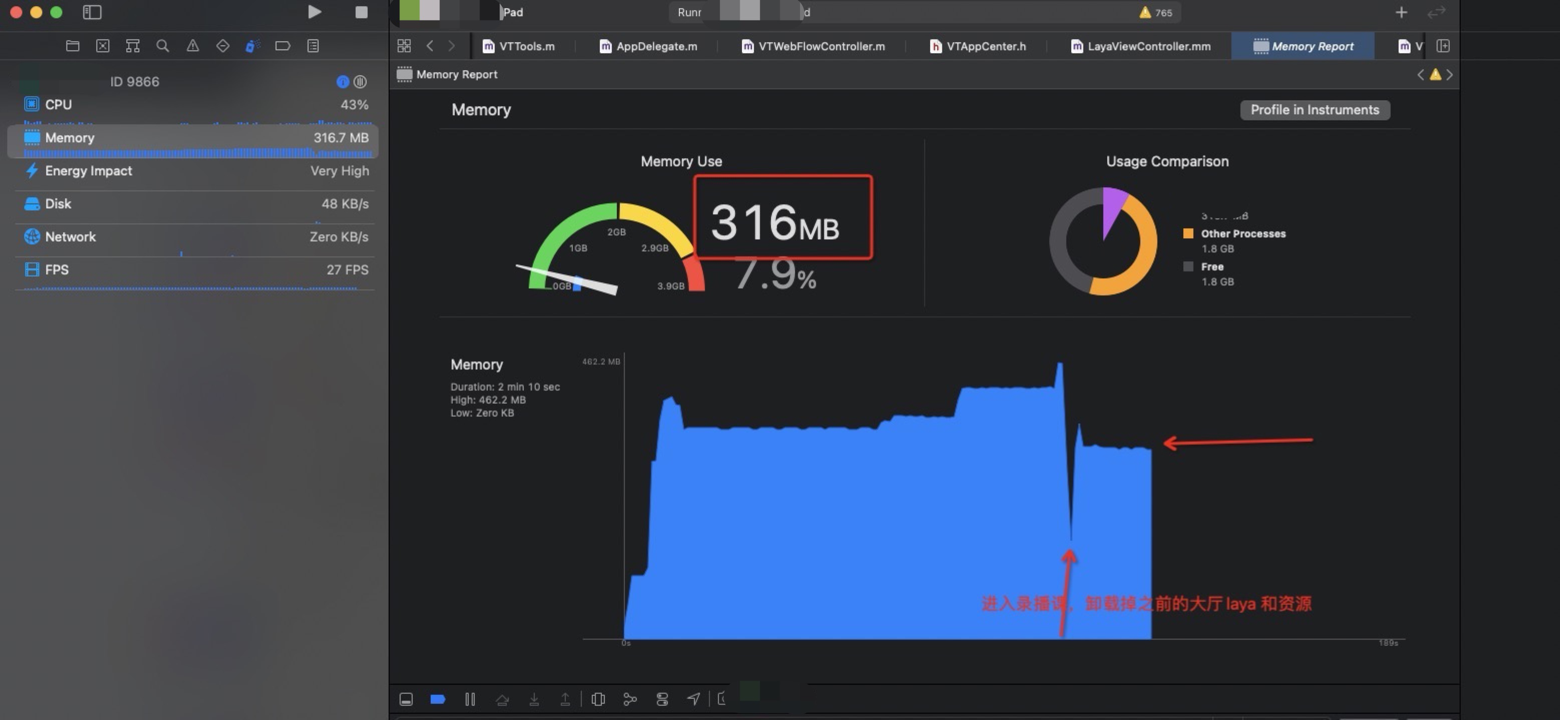Select the FPS gauge row
Viewport: 1560px width, 720px height.
[x=195, y=271]
